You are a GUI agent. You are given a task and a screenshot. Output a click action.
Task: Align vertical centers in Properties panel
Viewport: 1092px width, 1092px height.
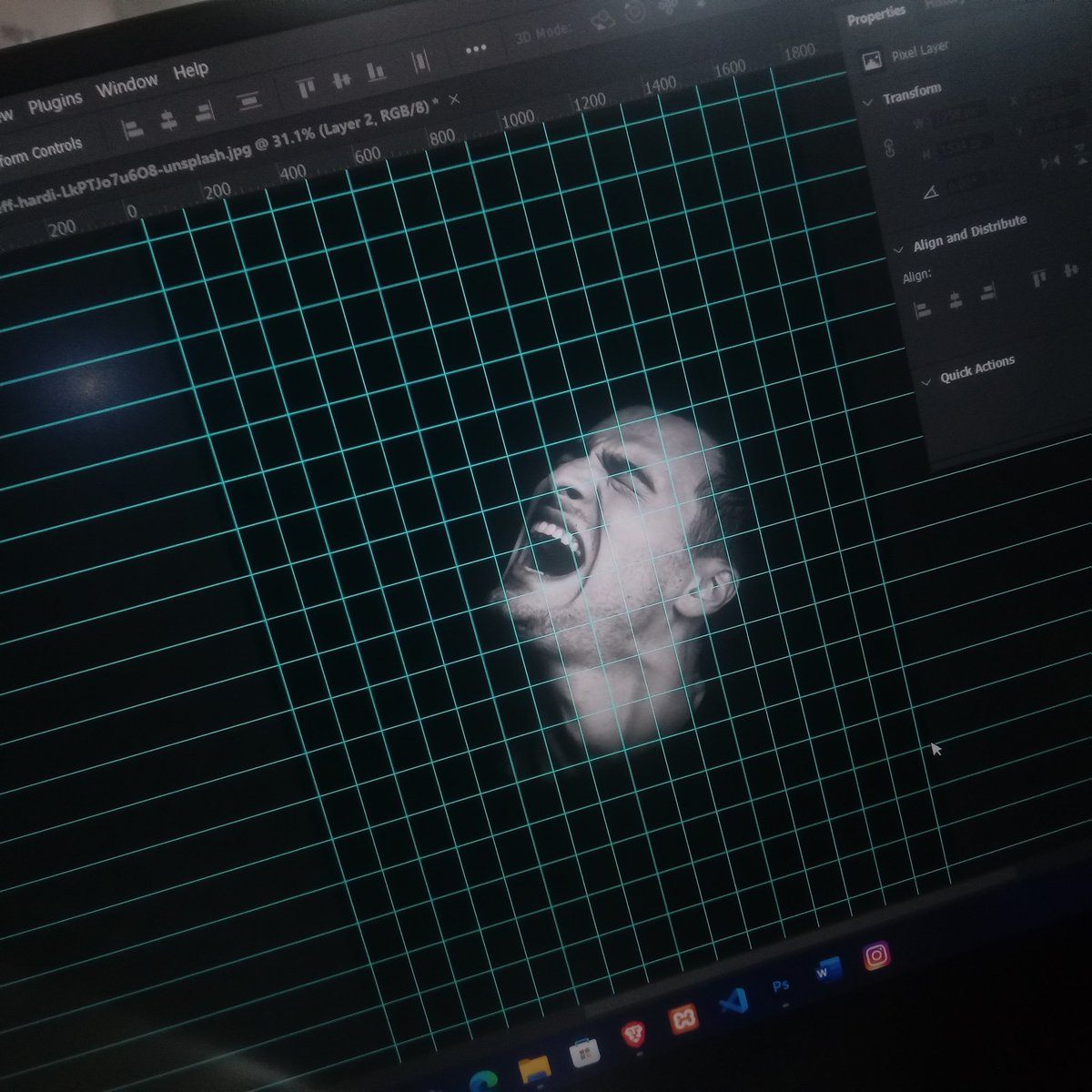(x=1072, y=269)
